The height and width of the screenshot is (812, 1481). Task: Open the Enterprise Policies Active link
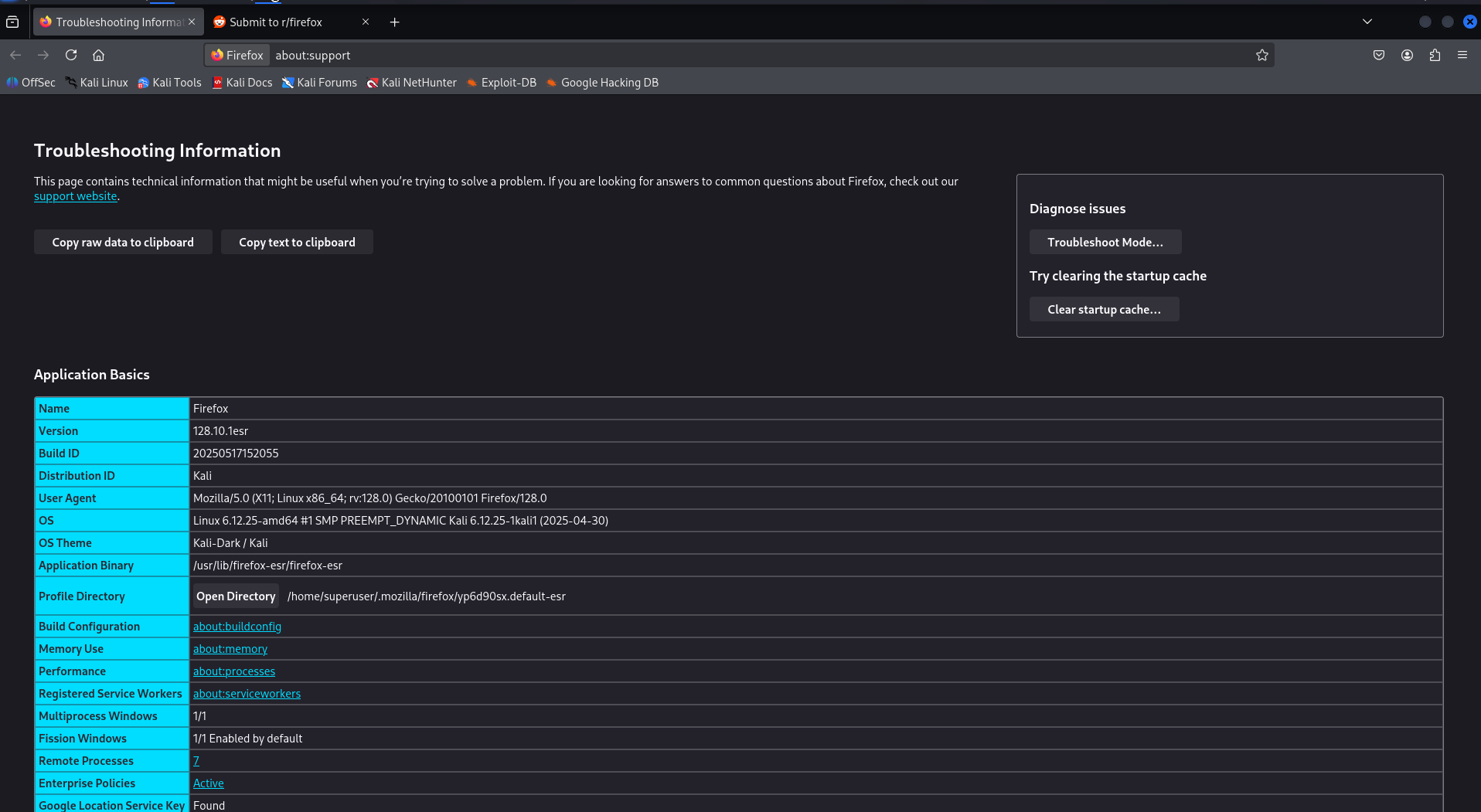[209, 783]
